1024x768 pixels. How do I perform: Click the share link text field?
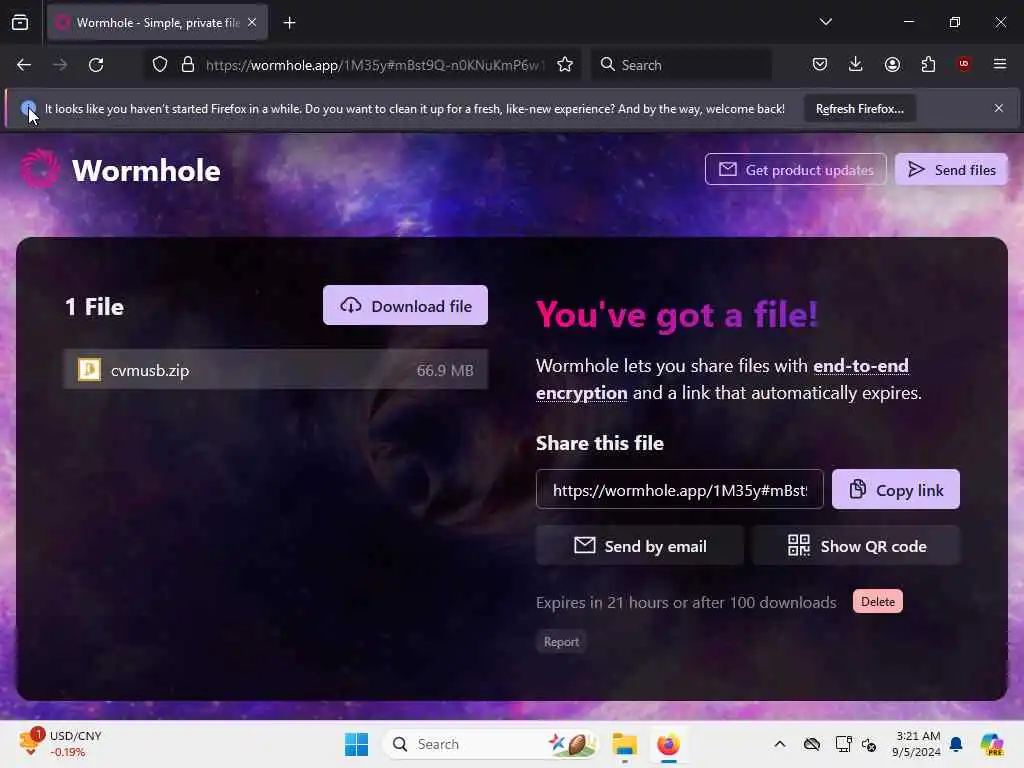point(679,490)
